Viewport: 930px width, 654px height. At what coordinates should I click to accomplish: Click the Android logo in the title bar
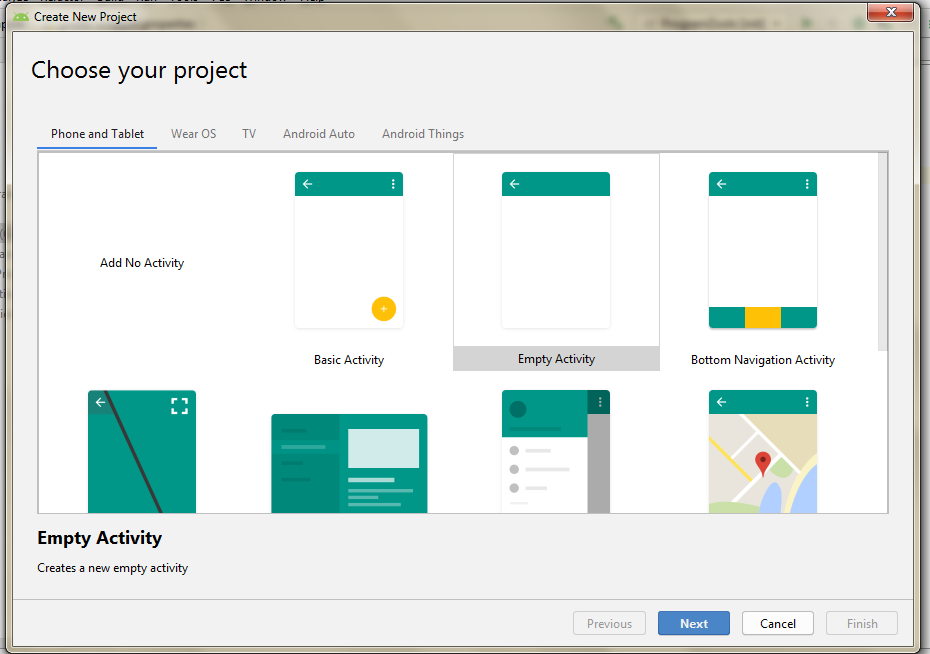[21, 17]
